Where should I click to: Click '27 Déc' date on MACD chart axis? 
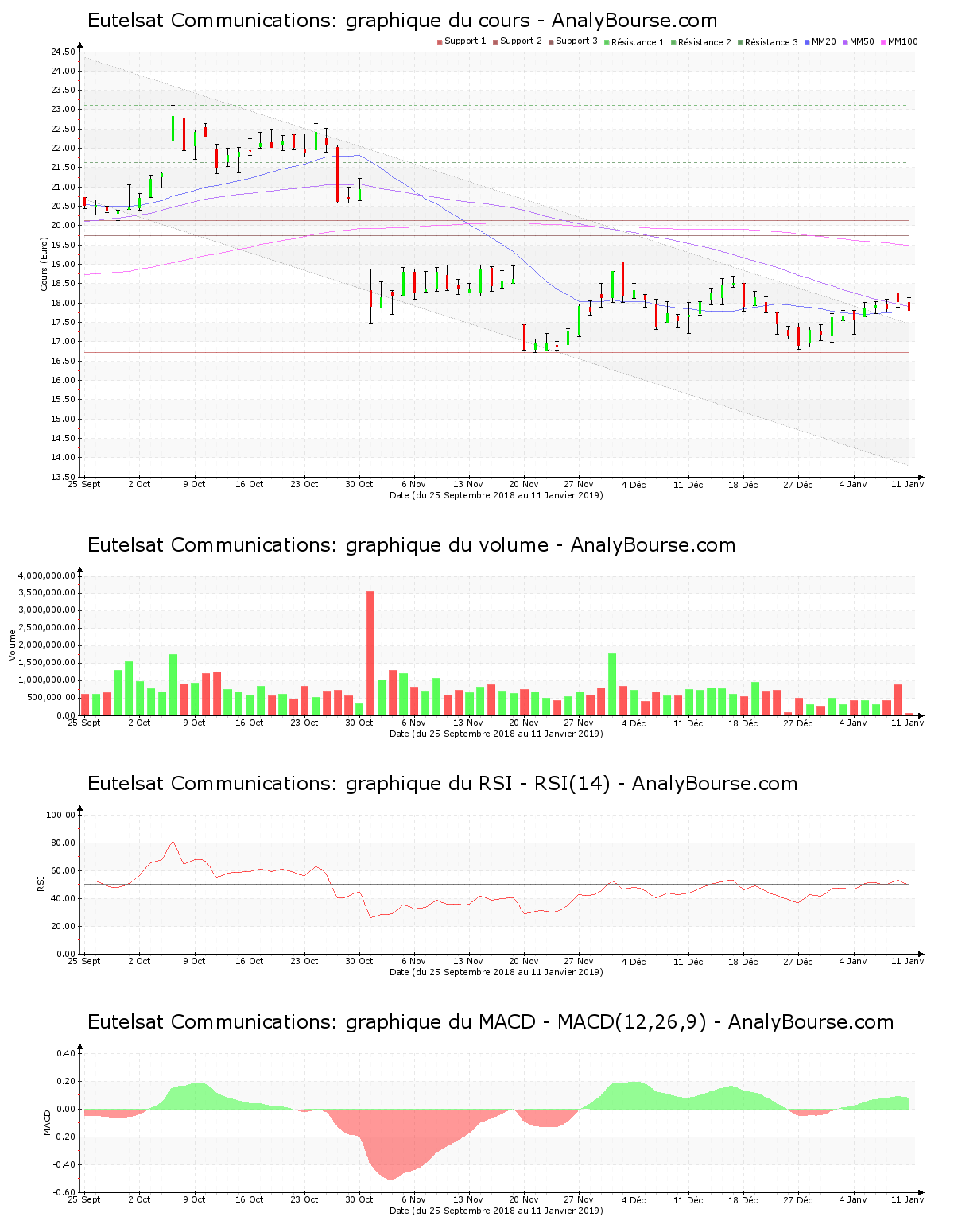(x=798, y=1199)
